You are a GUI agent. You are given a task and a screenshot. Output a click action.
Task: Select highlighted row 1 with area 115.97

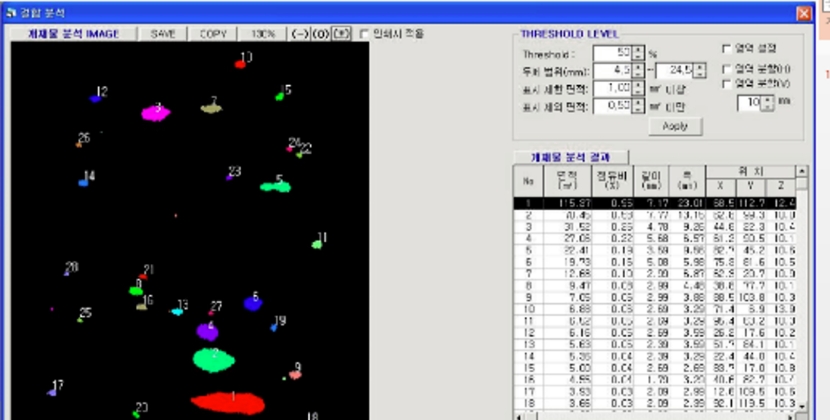point(655,203)
